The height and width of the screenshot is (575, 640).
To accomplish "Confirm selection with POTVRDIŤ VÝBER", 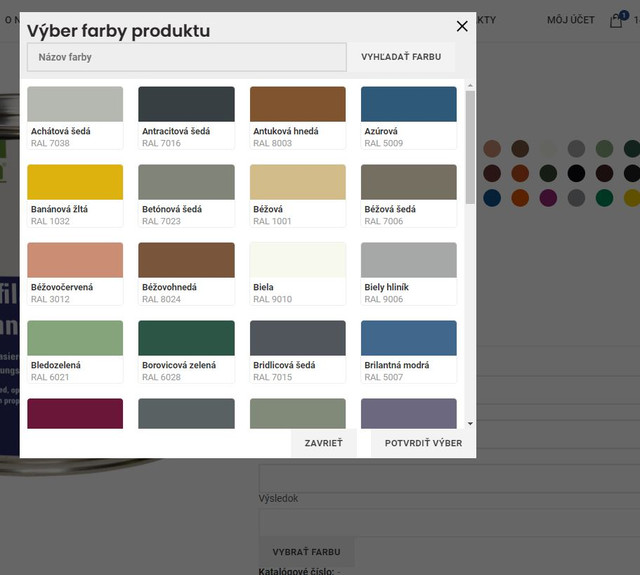I will [x=423, y=443].
